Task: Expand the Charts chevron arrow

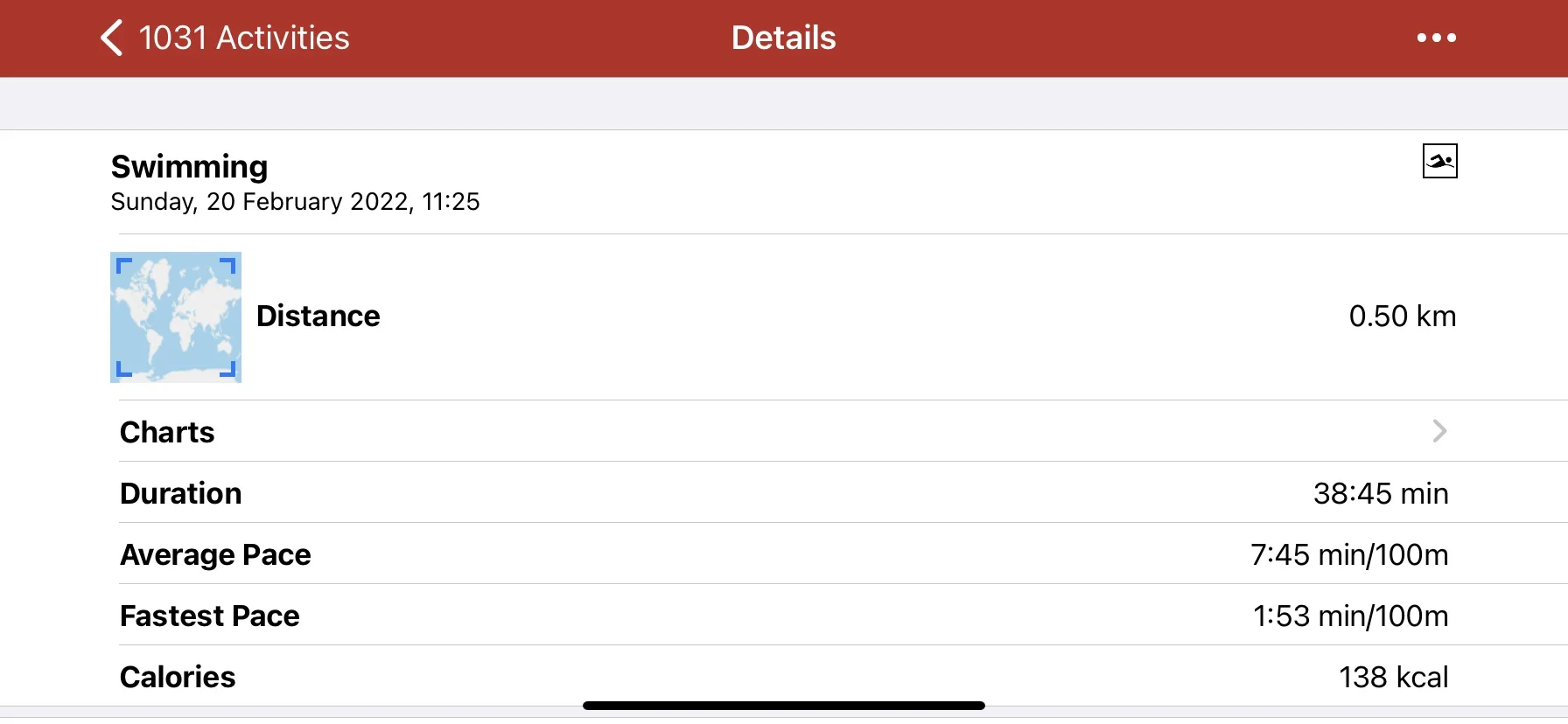Action: pyautogui.click(x=1439, y=431)
